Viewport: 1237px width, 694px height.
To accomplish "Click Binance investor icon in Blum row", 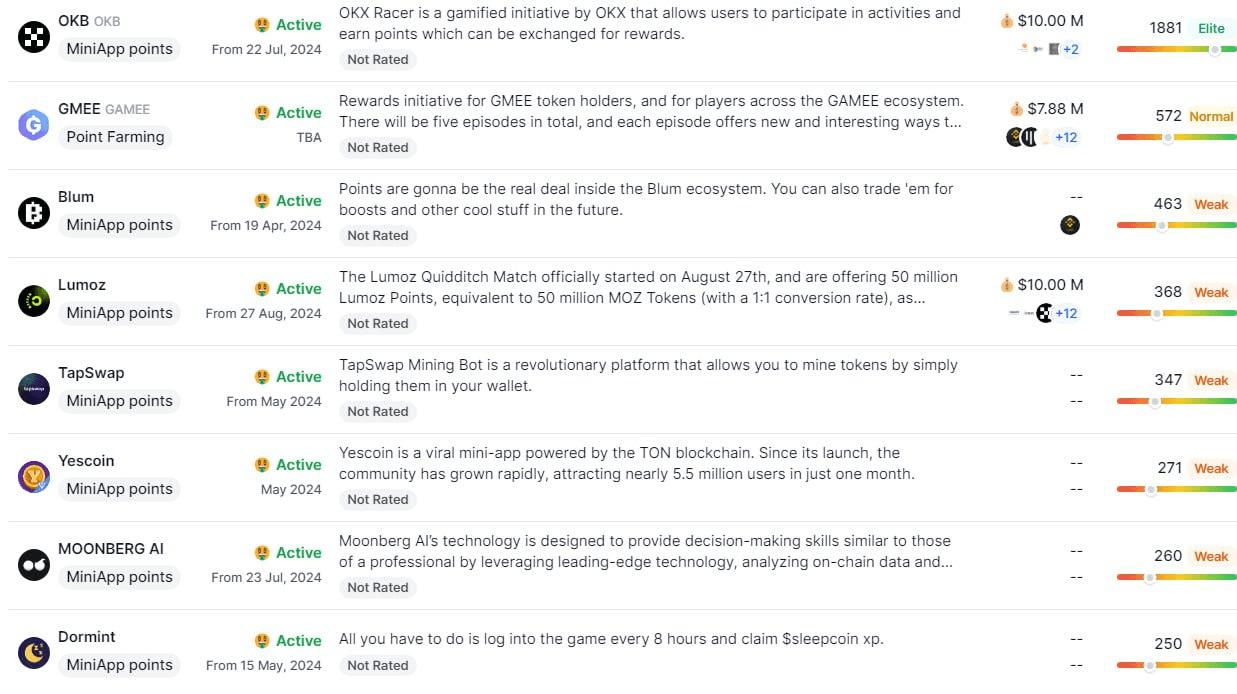I will coord(1070,225).
